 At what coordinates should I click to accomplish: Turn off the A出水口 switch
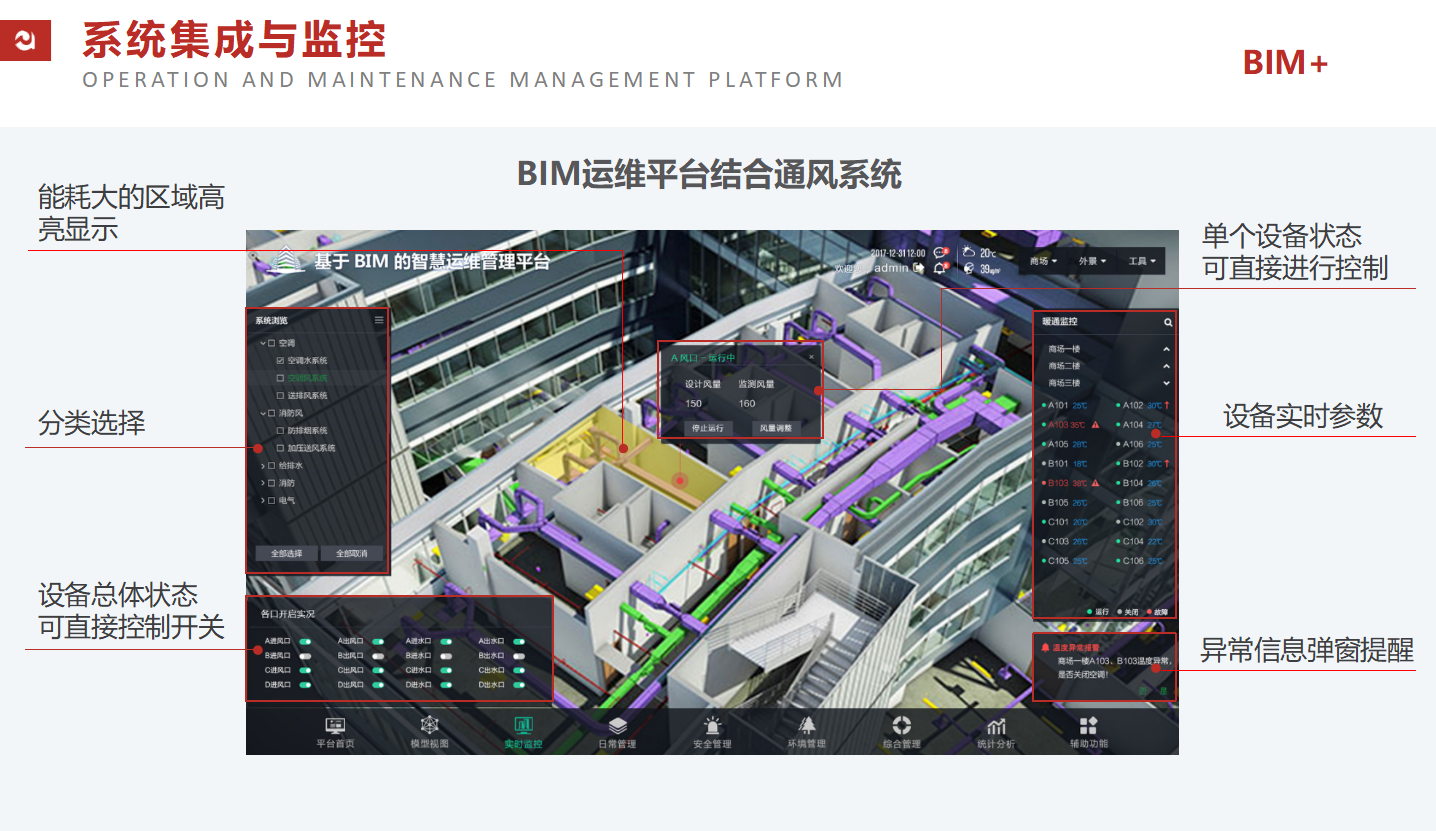coord(518,642)
